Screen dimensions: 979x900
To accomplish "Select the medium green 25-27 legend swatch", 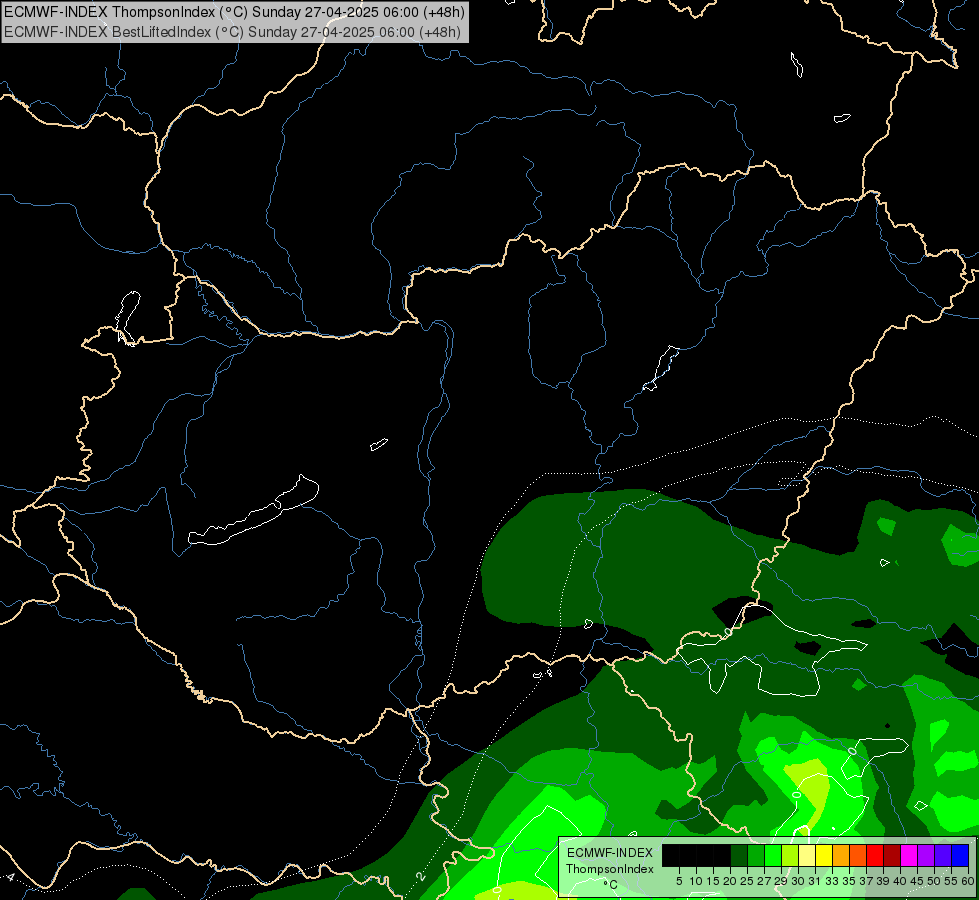I will [756, 855].
